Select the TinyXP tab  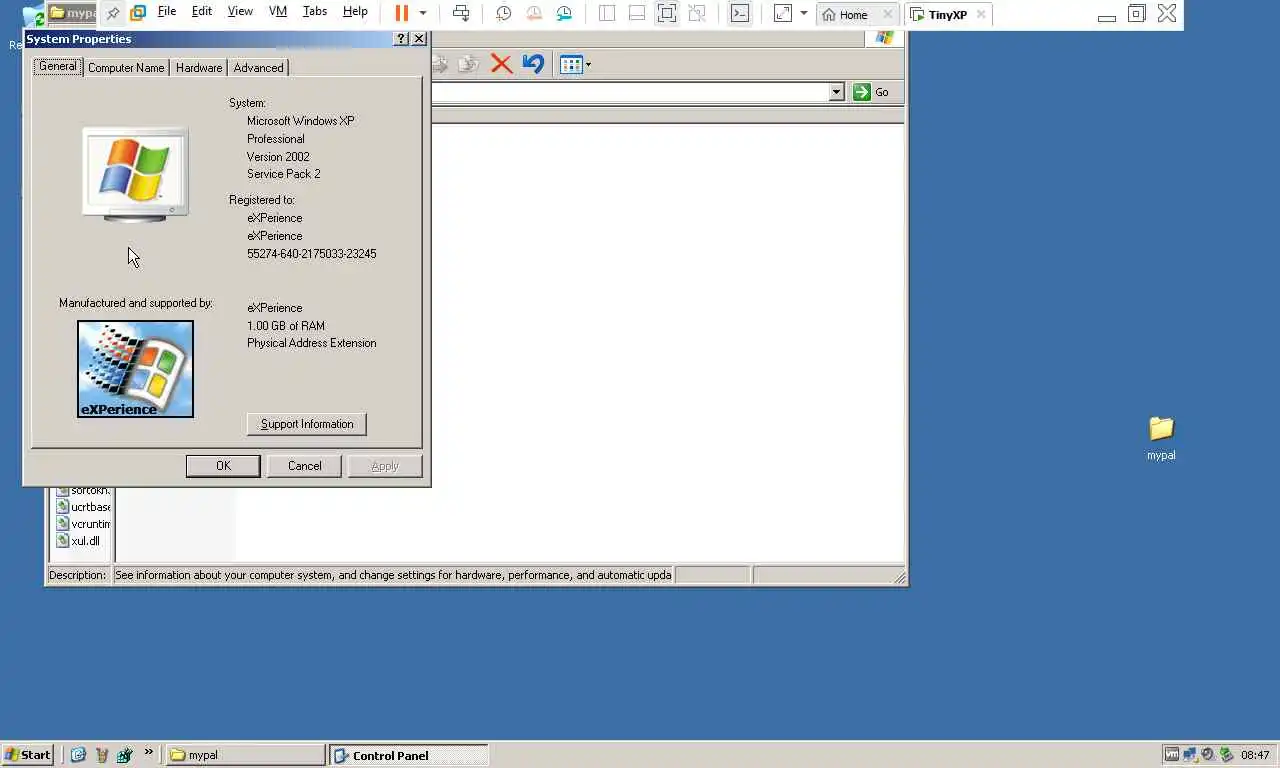pyautogui.click(x=939, y=14)
